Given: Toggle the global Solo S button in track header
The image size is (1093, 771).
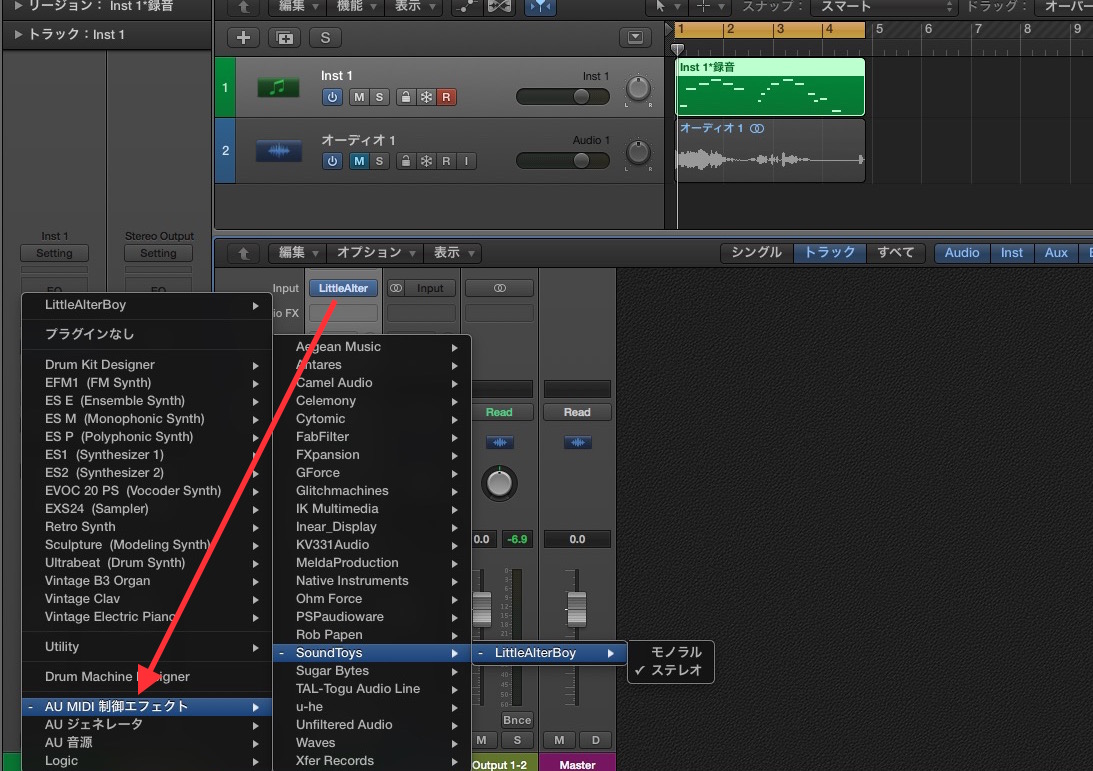Looking at the screenshot, I should pyautogui.click(x=325, y=38).
